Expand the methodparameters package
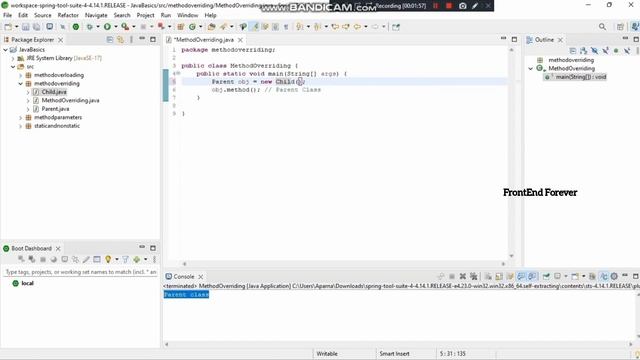640x360 pixels. (20, 118)
